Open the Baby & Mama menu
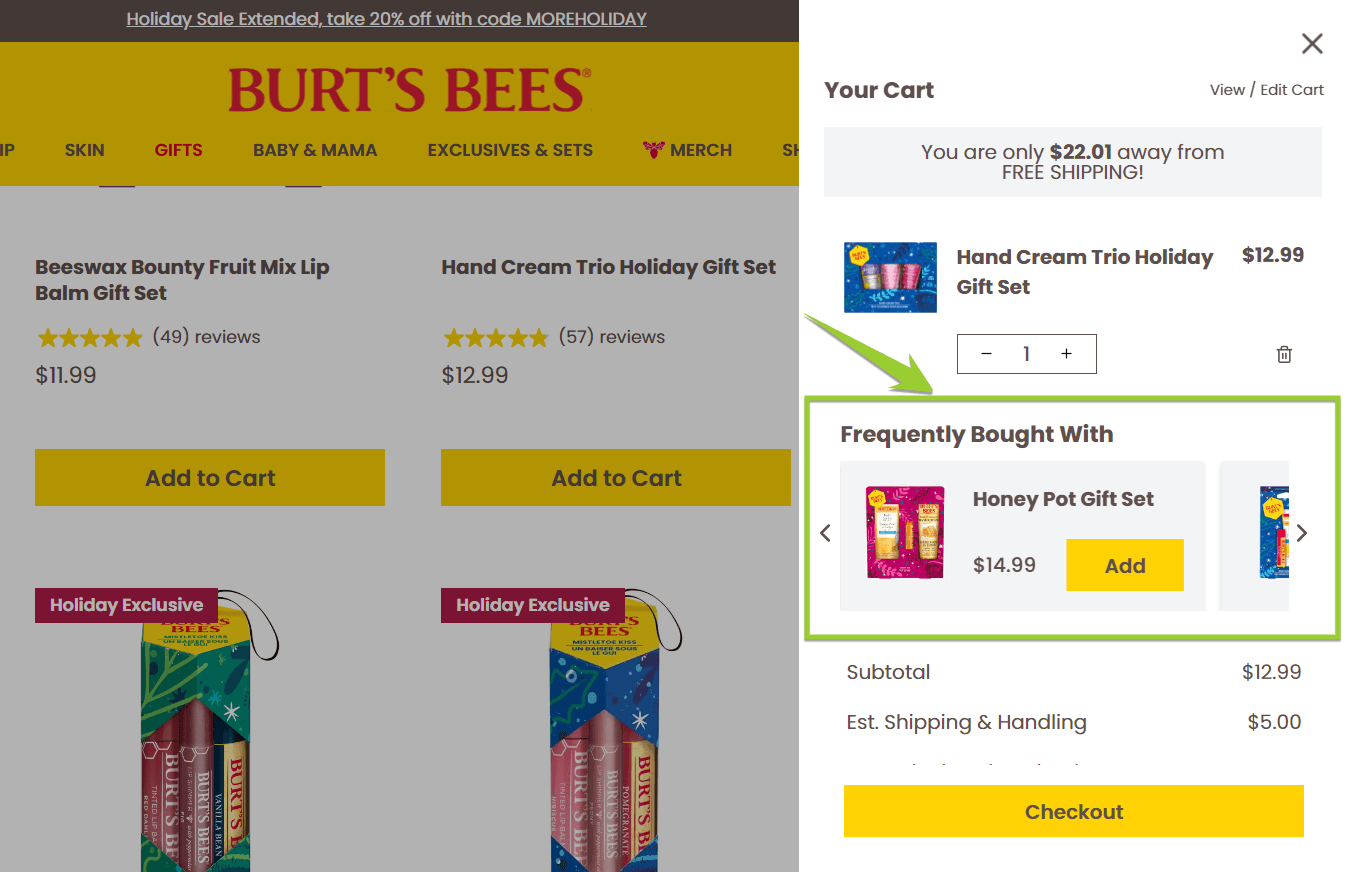 [315, 150]
